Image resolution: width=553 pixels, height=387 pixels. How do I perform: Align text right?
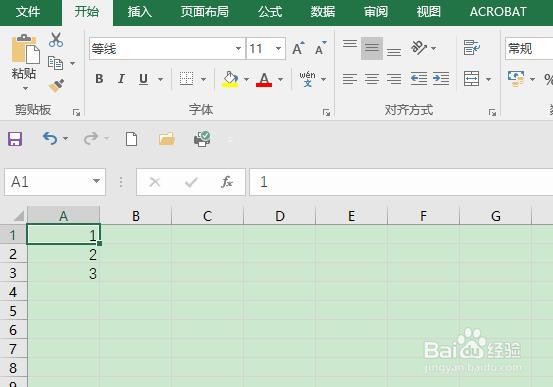coord(394,79)
